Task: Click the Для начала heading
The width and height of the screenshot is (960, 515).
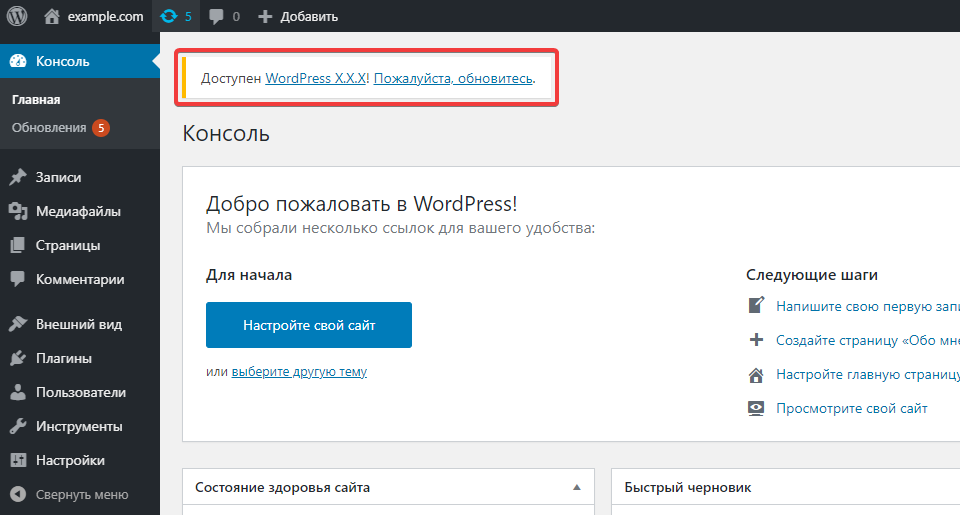Action: (249, 275)
